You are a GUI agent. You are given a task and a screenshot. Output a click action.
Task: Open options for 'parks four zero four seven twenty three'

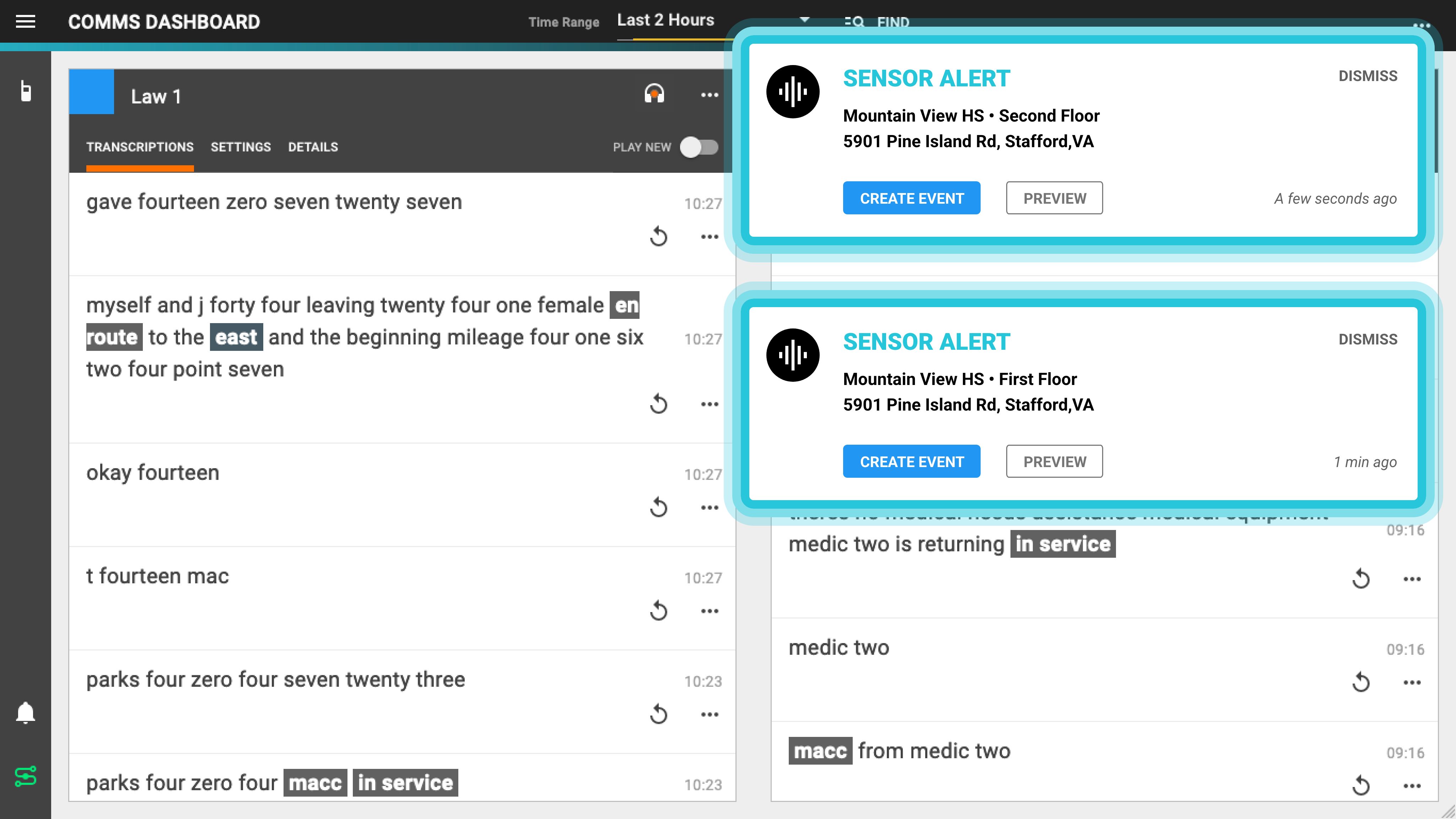(x=710, y=714)
